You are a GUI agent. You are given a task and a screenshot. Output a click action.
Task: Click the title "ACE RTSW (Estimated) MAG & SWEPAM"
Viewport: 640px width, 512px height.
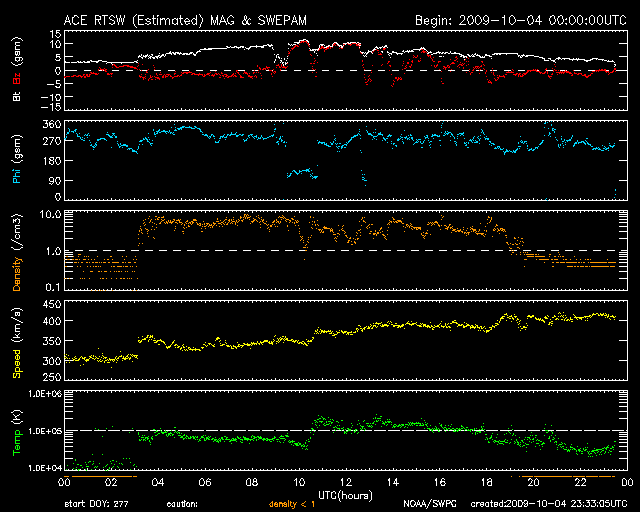coord(185,20)
